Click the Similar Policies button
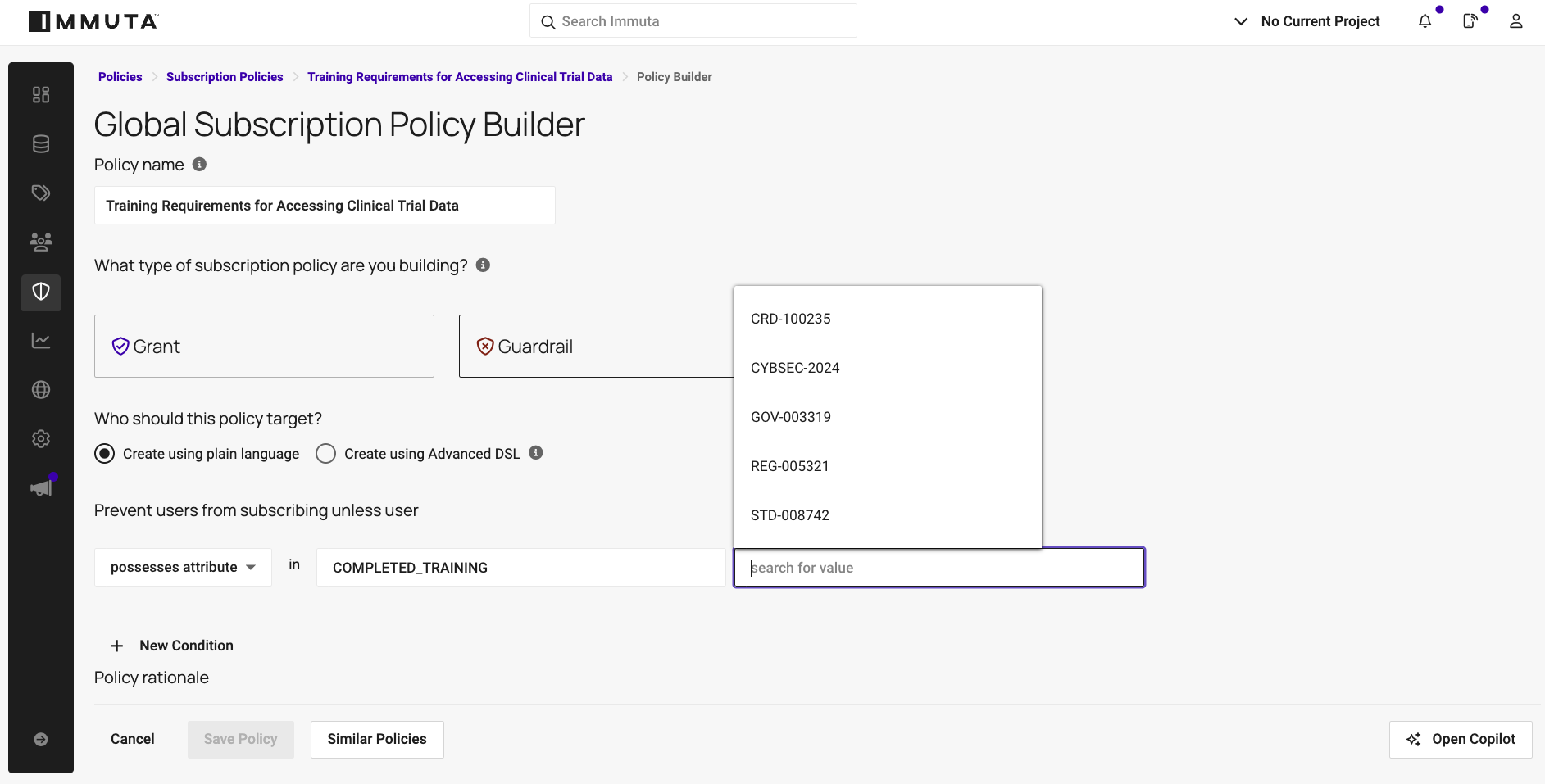Screen dimensions: 1545x784 (377, 739)
